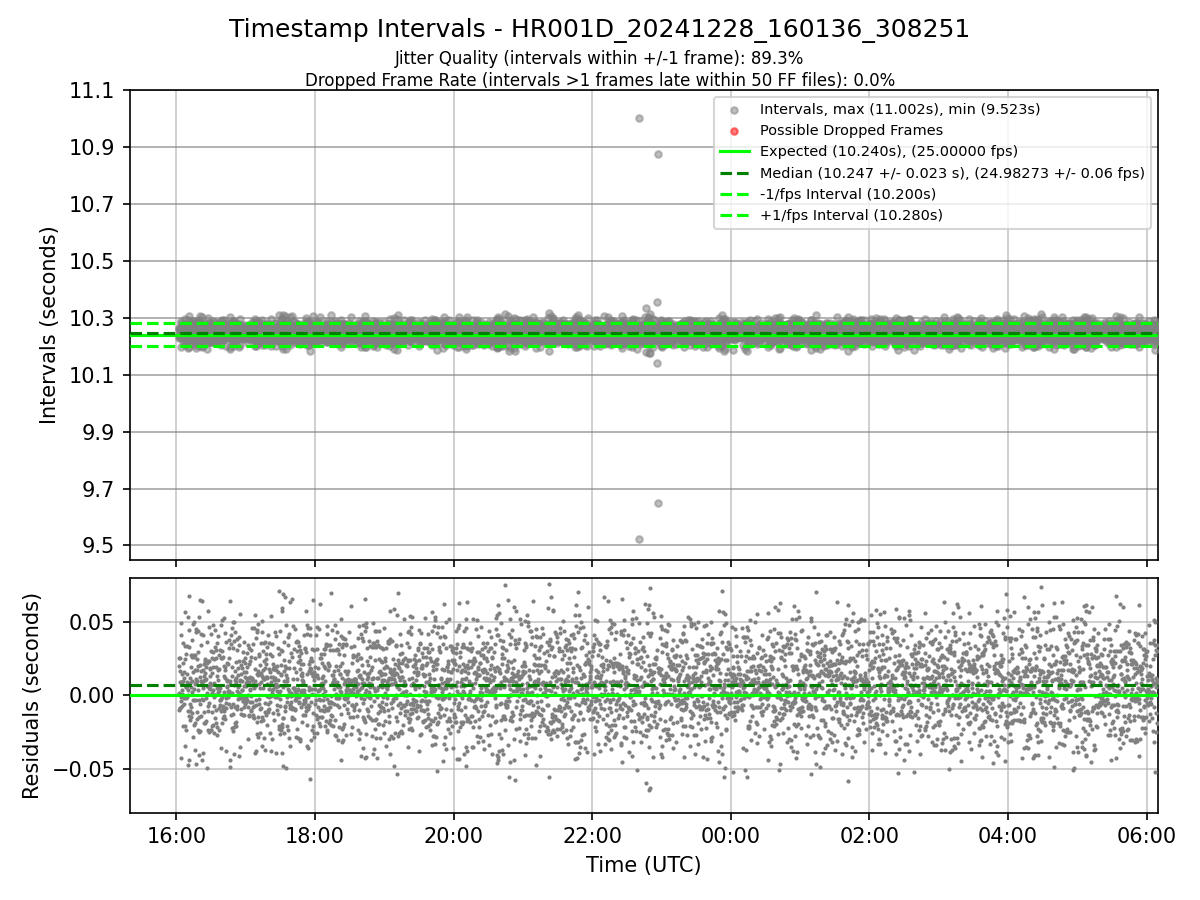
Task: Click the 'Intervals (seconds)' y-axis label
Action: click(x=49, y=325)
